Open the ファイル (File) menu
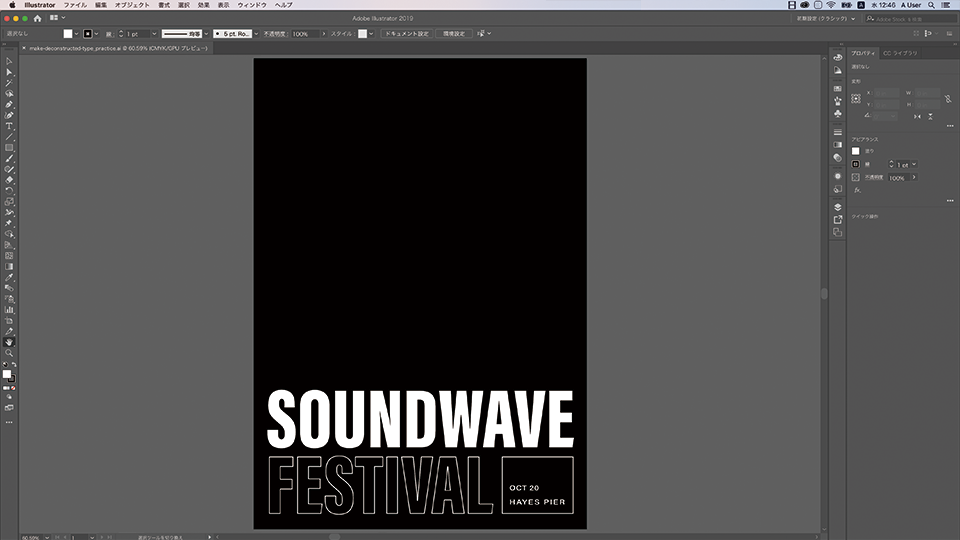960x540 pixels. [x=75, y=5]
